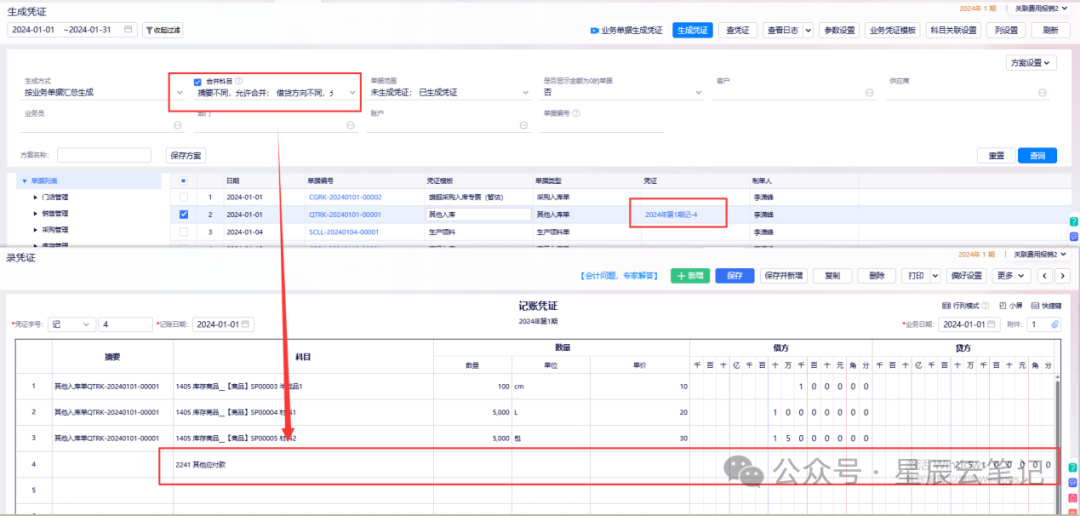Click the 刷新 button

(x=1050, y=30)
